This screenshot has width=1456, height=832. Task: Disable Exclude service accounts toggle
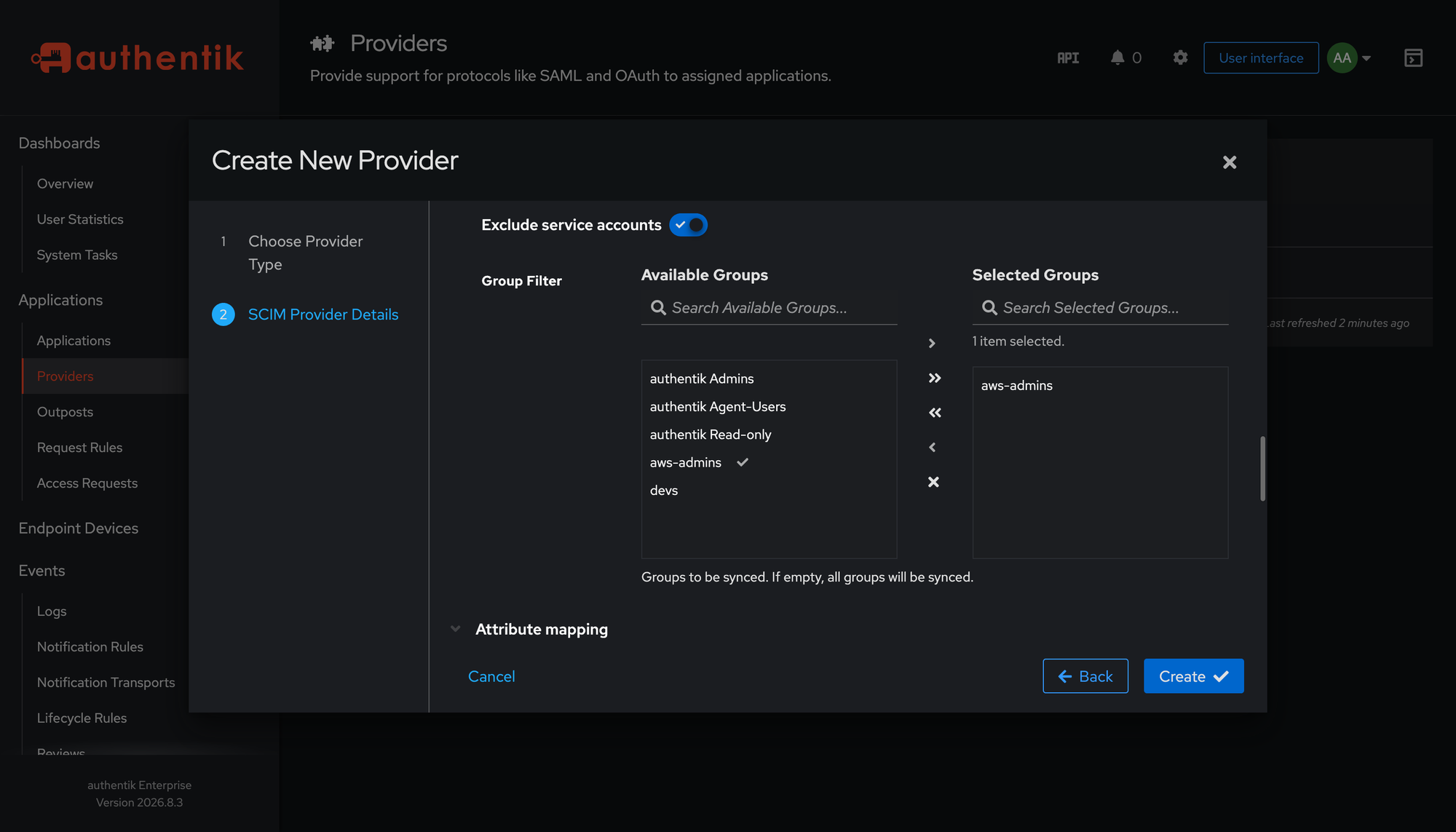point(688,225)
